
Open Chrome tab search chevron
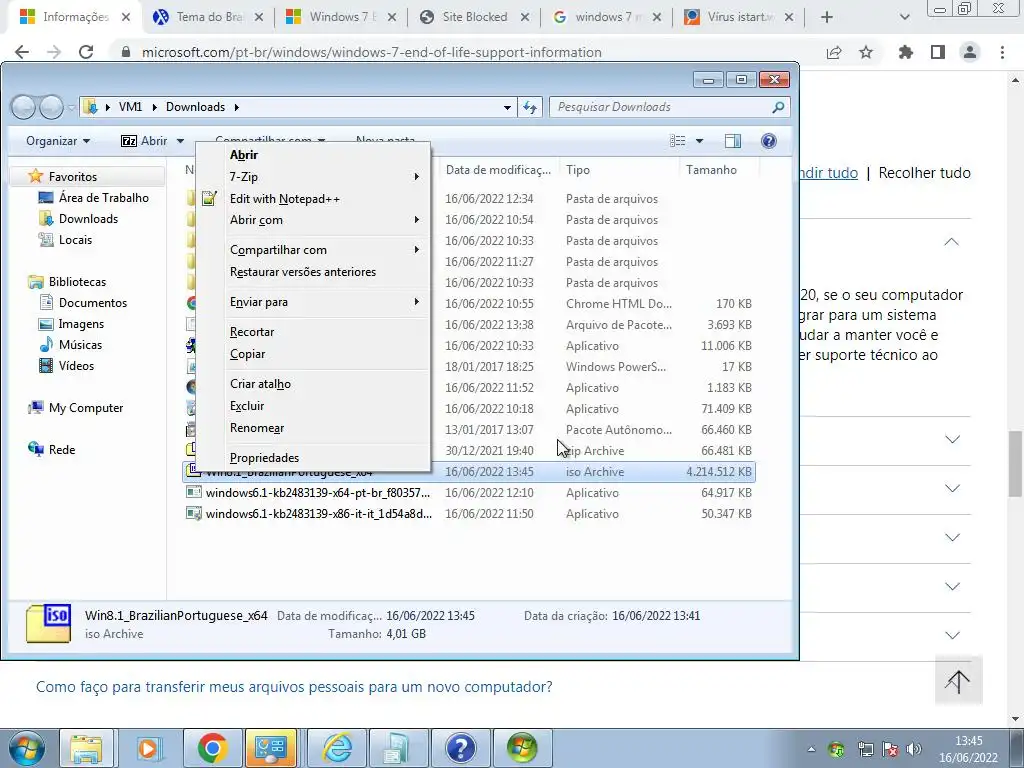pyautogui.click(x=904, y=17)
